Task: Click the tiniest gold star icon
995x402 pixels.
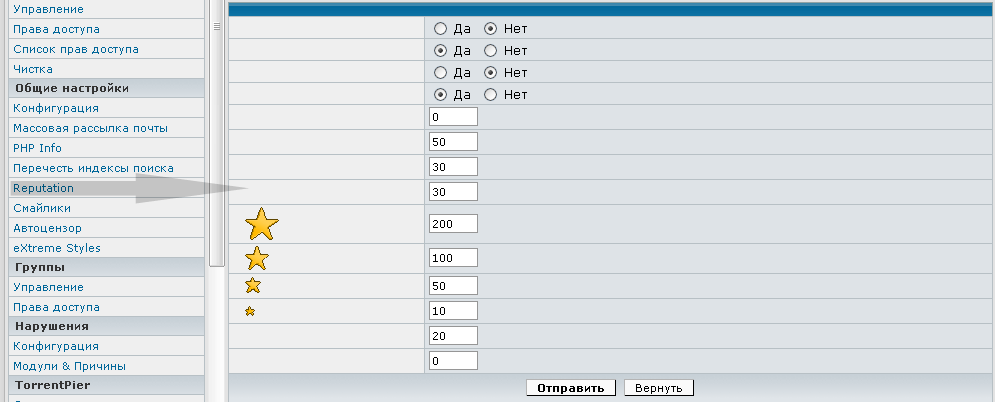Action: pyautogui.click(x=250, y=311)
